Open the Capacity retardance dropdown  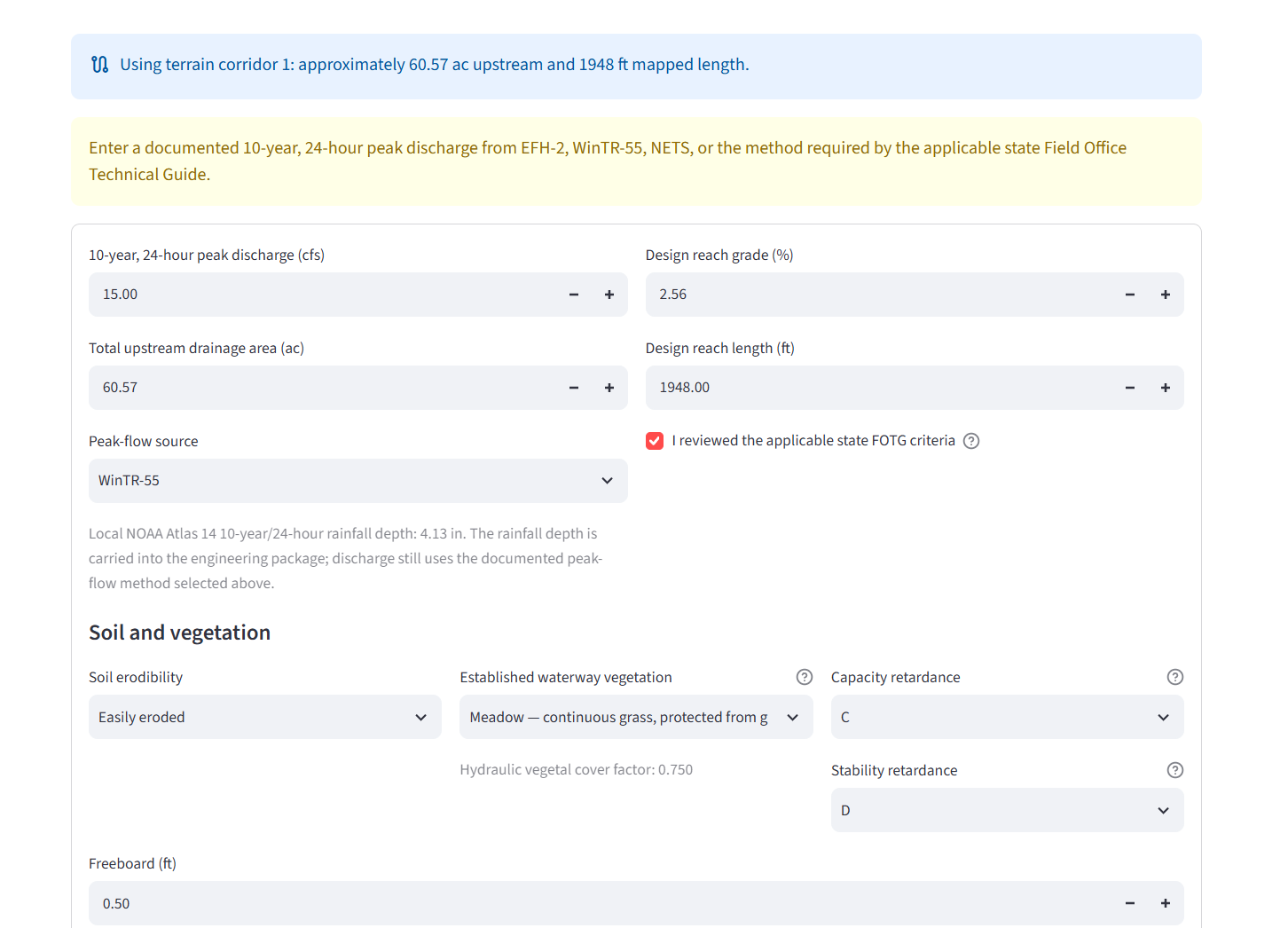click(1008, 717)
